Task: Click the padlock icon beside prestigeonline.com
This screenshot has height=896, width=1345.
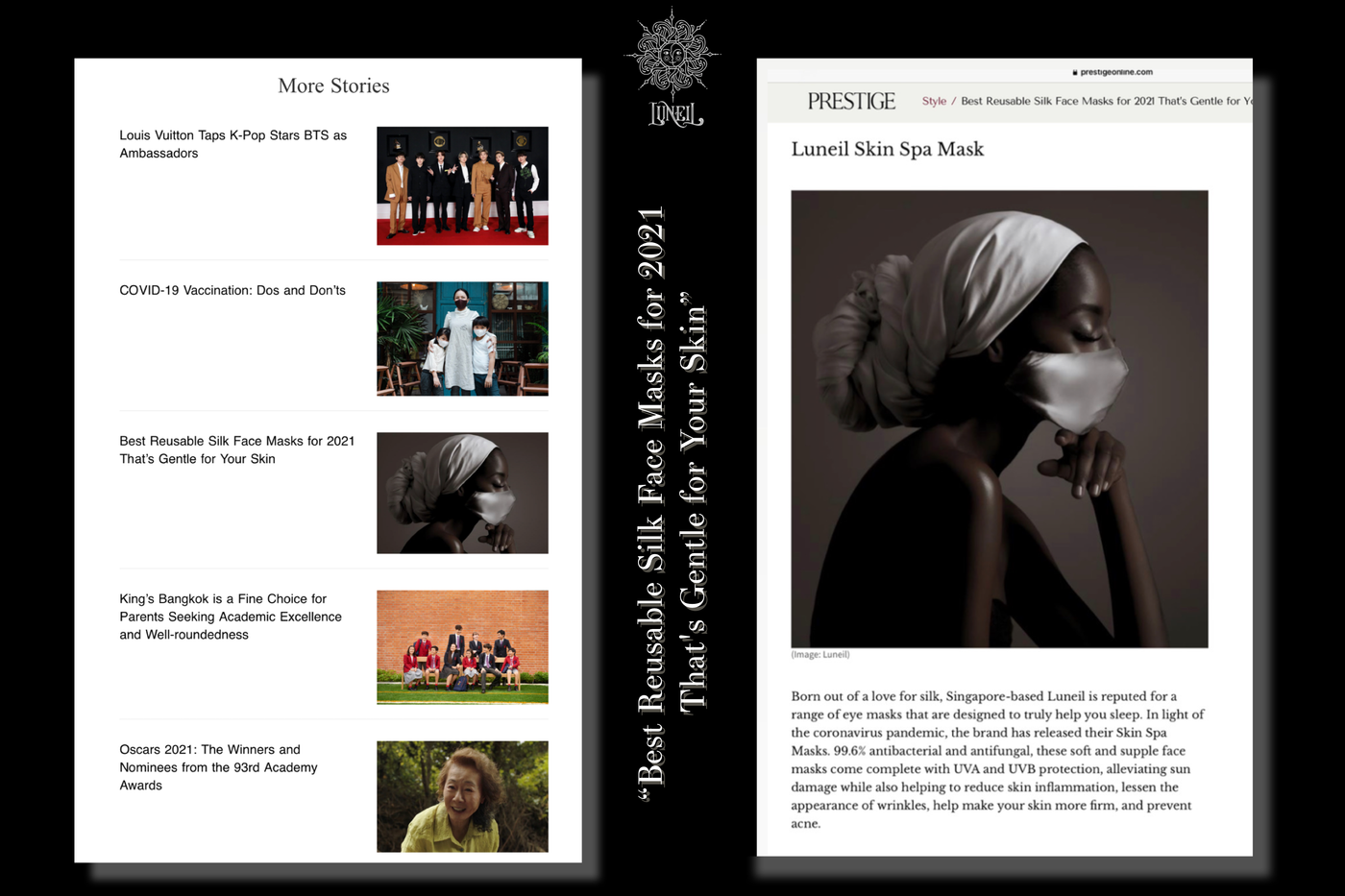Action: [1075, 72]
